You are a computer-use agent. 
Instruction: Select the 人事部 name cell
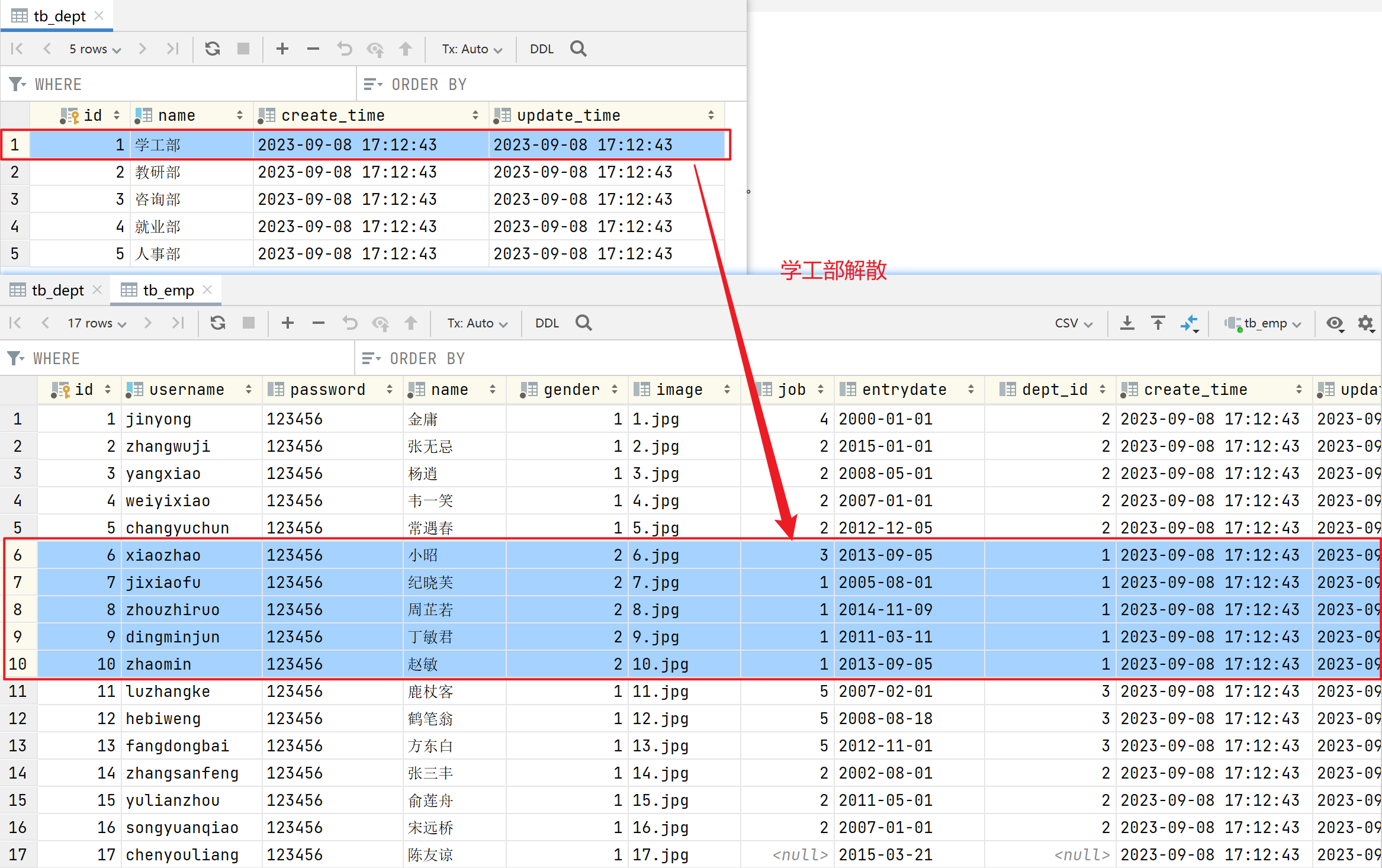(x=191, y=254)
